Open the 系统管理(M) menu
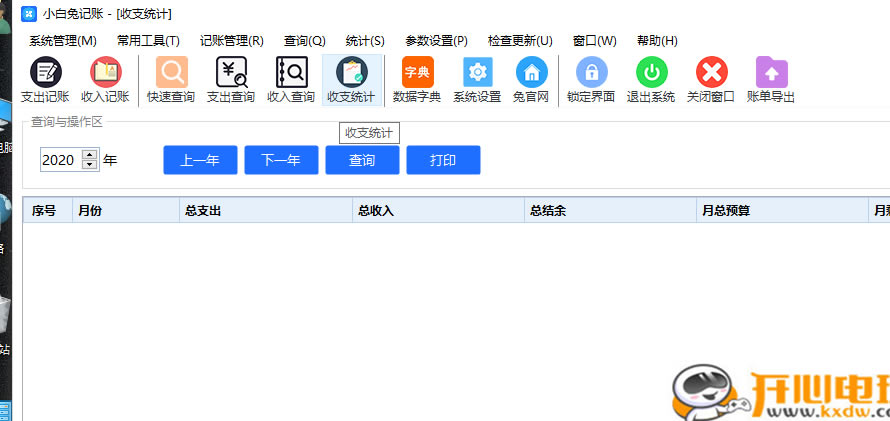The height and width of the screenshot is (421, 890). coord(63,41)
